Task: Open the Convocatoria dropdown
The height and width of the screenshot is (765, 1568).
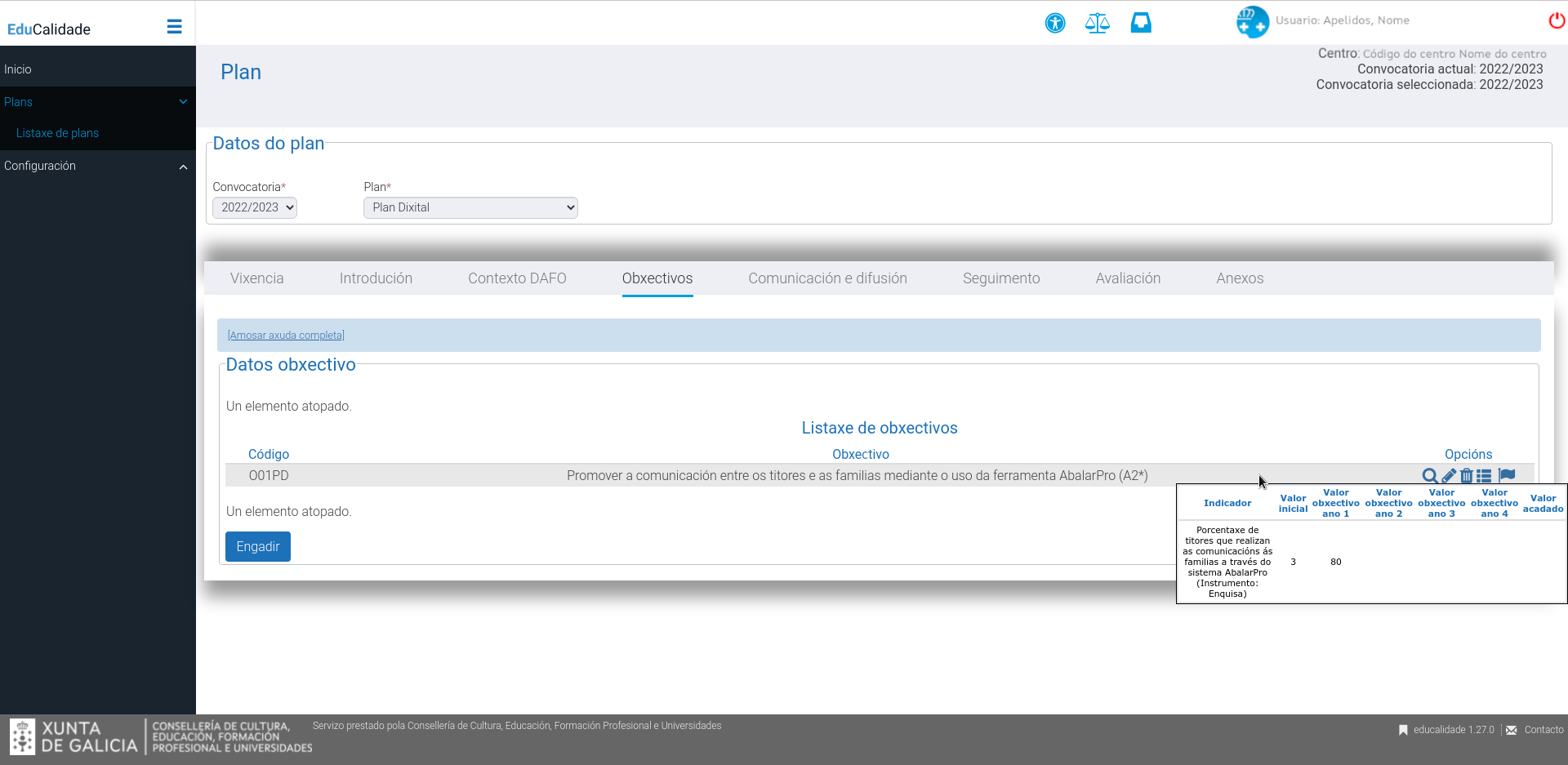Action: tap(254, 207)
